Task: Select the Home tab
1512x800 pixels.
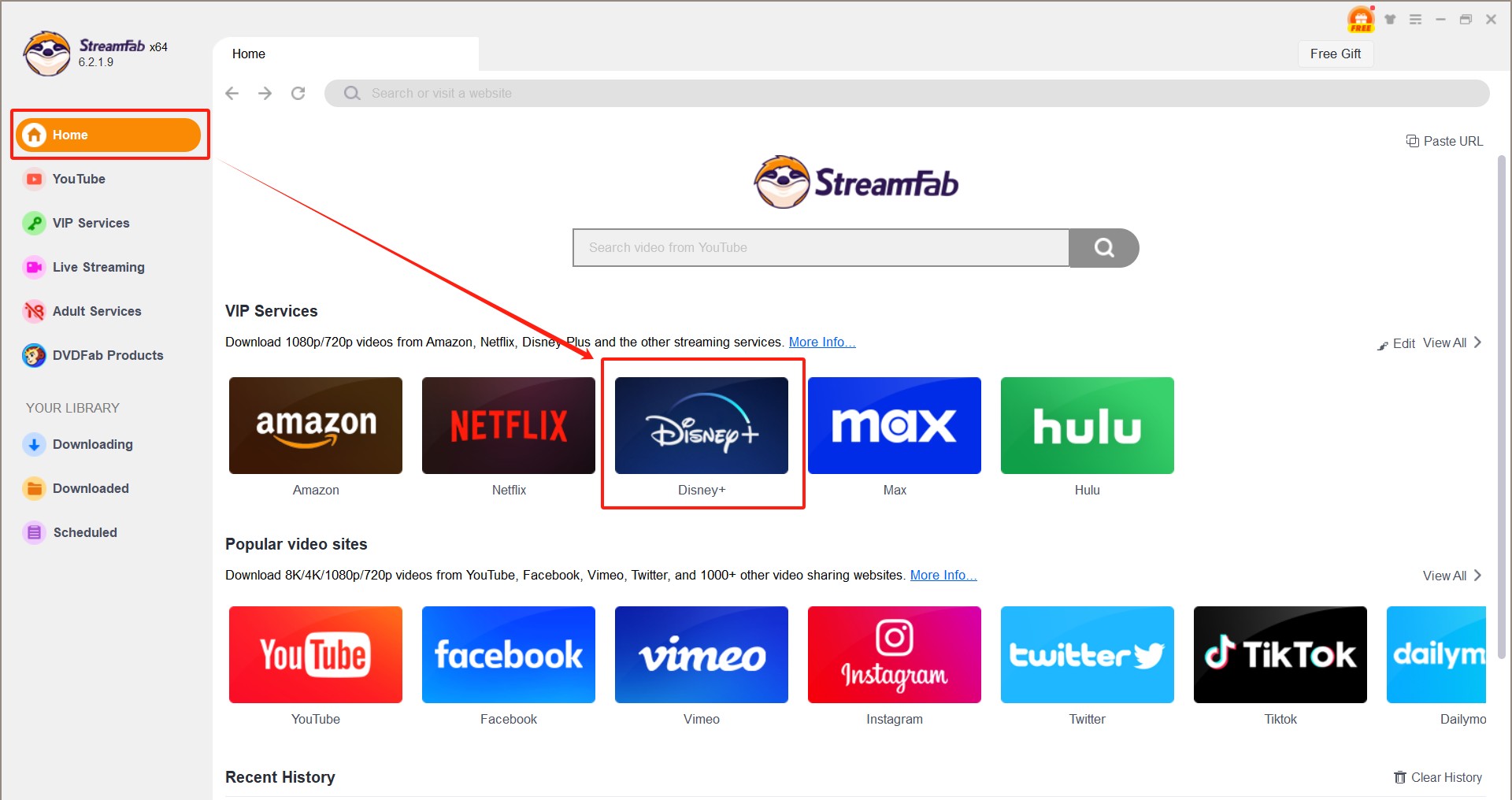Action: click(x=346, y=54)
